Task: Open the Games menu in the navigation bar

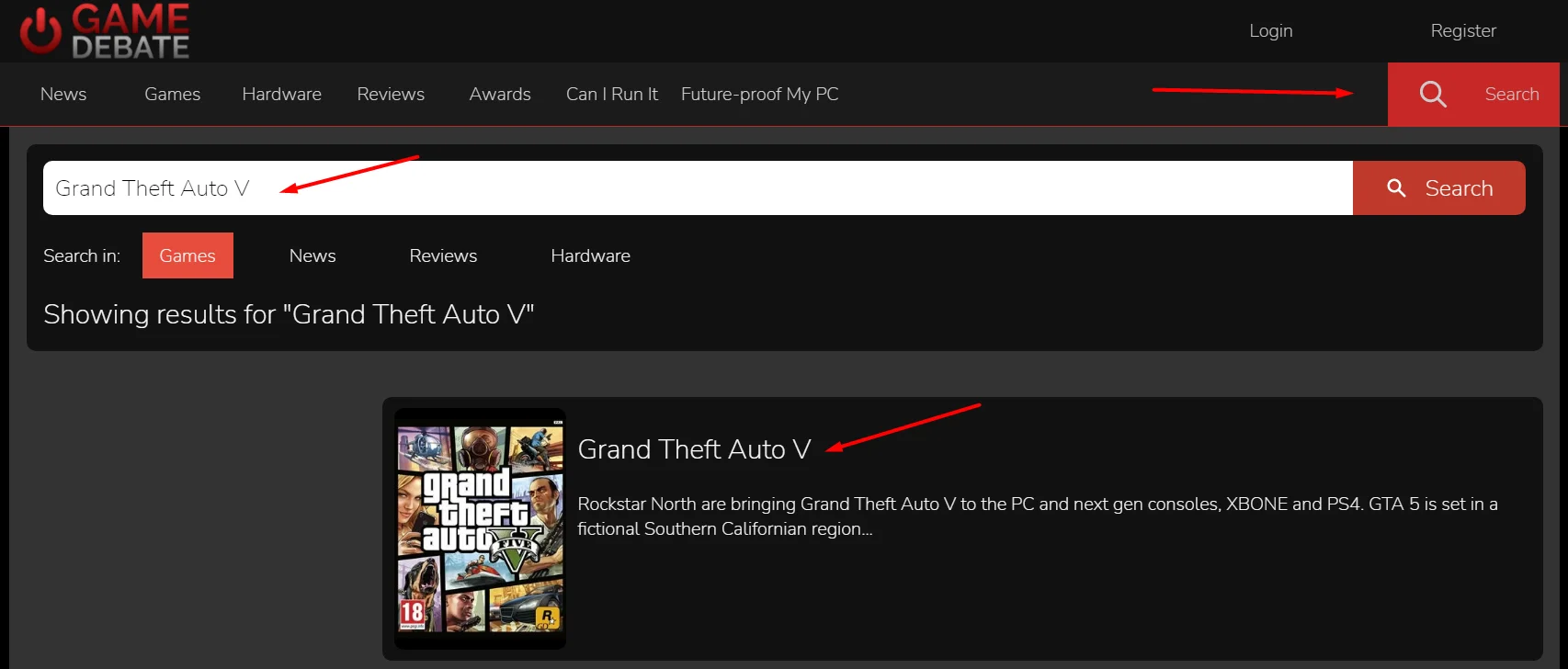Action: [x=172, y=94]
